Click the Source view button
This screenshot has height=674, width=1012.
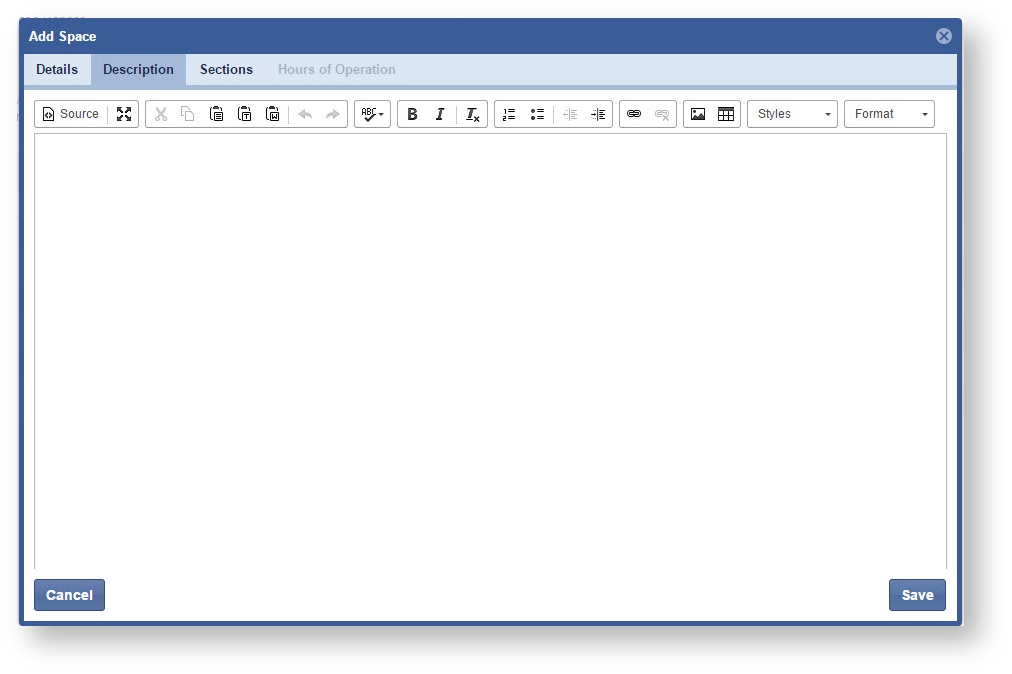click(x=70, y=114)
